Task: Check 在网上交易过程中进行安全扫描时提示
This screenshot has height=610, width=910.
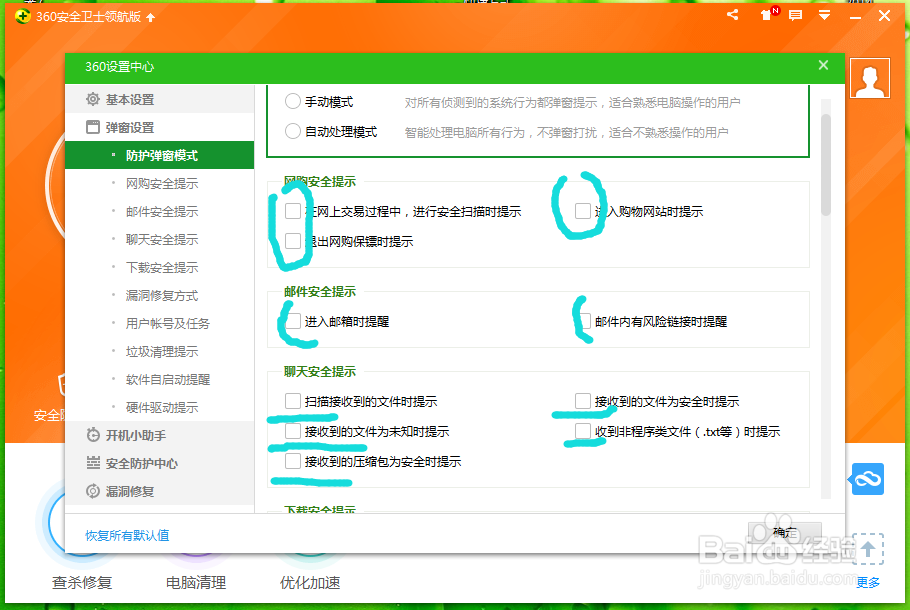Action: [x=293, y=211]
